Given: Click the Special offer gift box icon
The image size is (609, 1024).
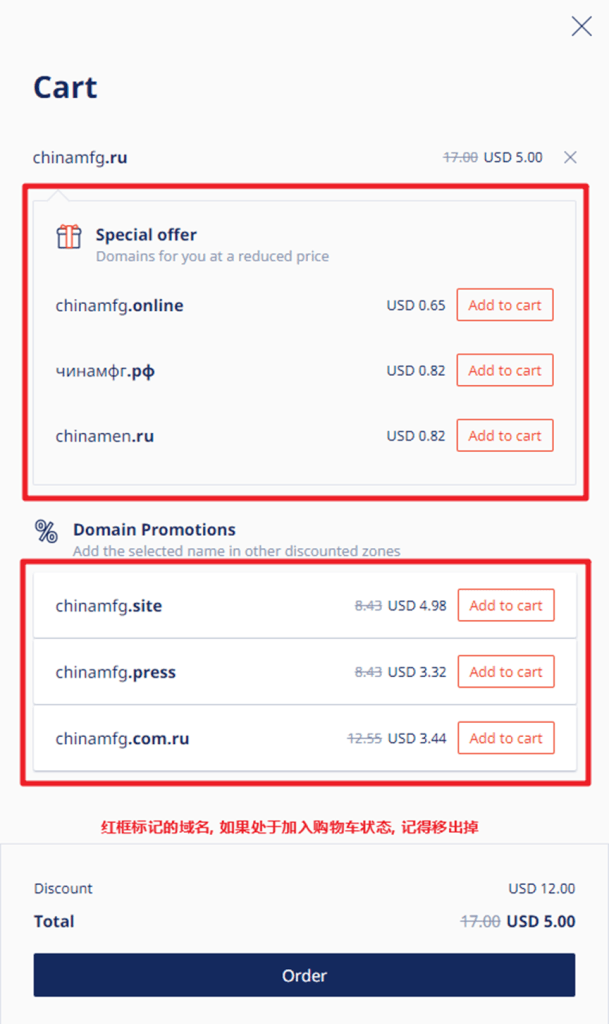Looking at the screenshot, I should [x=69, y=236].
